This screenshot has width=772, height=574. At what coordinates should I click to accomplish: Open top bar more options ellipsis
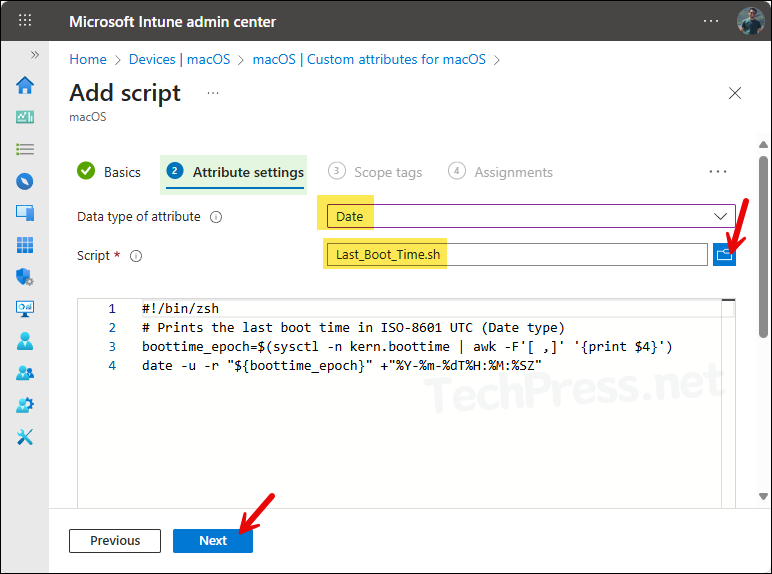(x=710, y=21)
